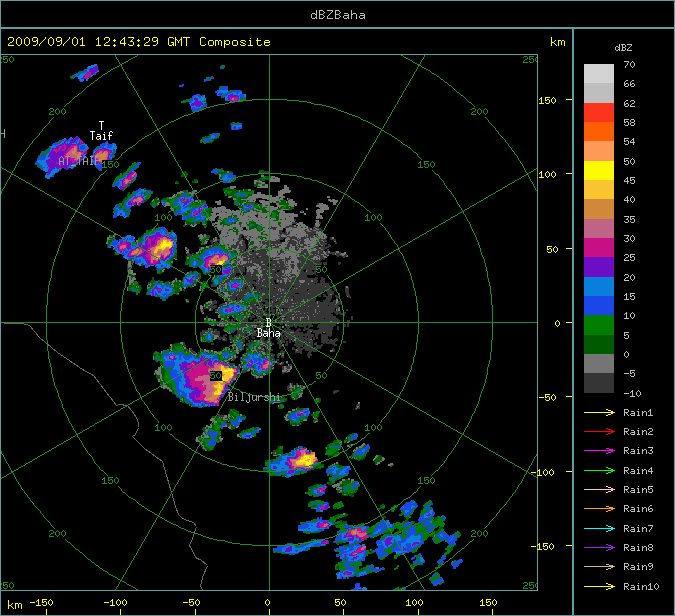Click the dBZ heading above the color scale

point(623,48)
